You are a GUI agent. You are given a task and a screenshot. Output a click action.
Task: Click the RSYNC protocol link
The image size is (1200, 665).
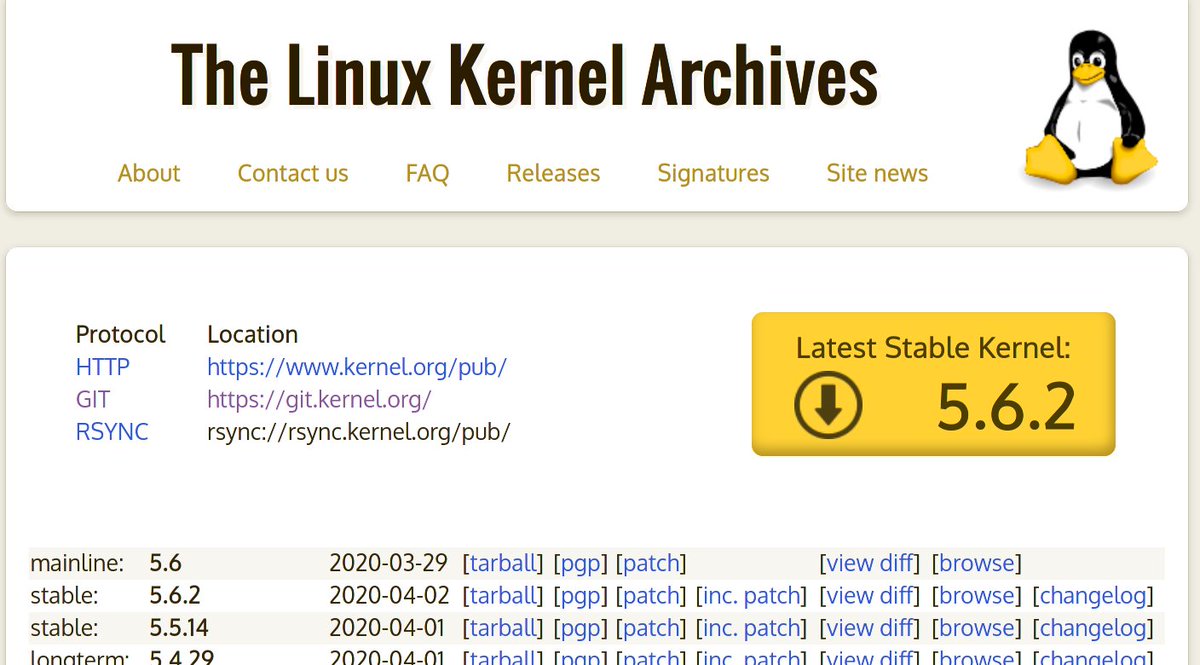tap(112, 433)
